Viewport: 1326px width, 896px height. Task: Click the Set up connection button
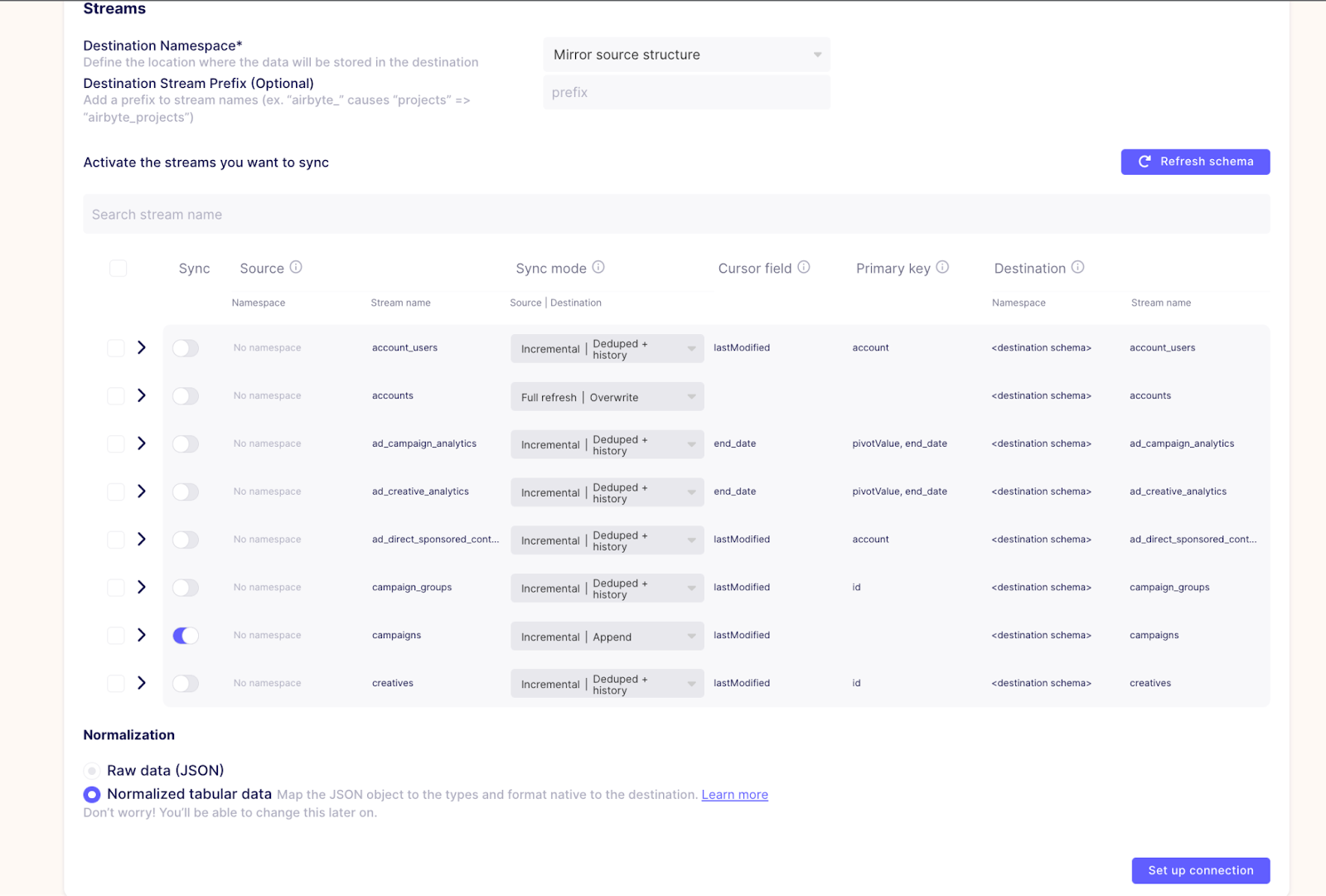coord(1199,870)
